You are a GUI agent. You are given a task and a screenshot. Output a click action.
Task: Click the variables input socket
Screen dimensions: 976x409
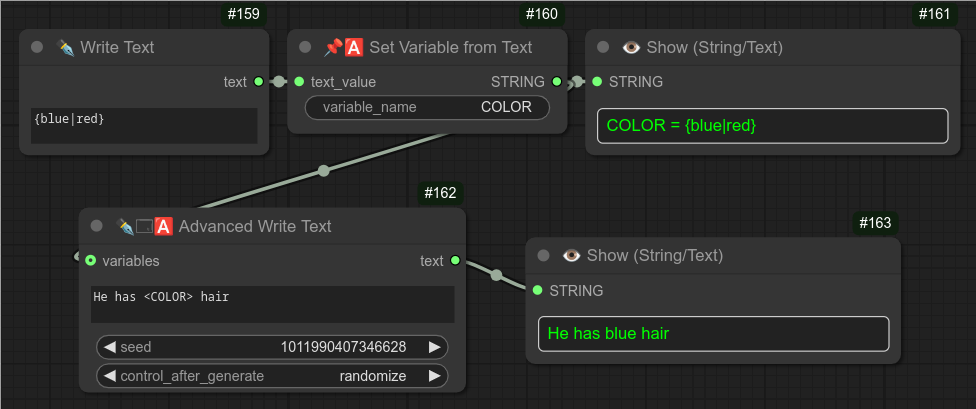[91, 261]
